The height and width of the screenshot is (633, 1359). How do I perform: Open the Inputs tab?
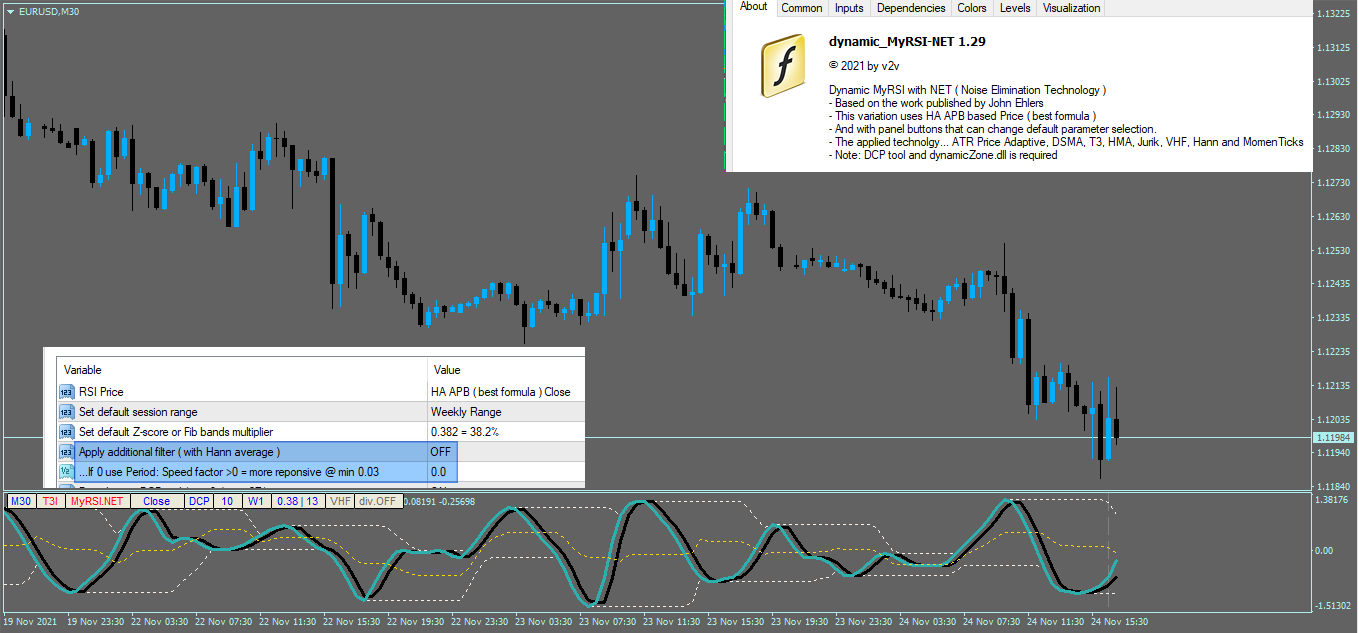click(x=849, y=8)
